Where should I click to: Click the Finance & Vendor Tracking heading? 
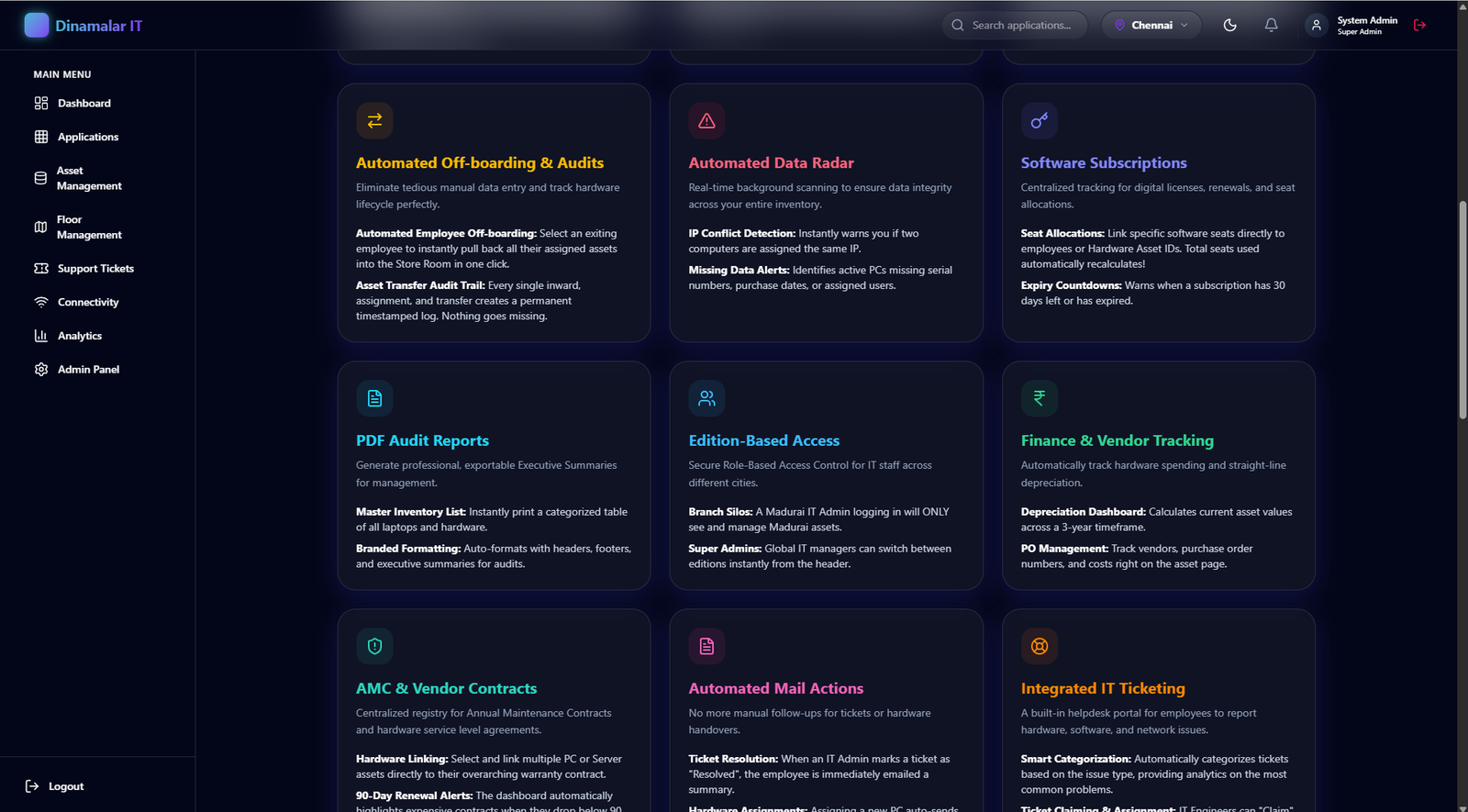(1117, 440)
